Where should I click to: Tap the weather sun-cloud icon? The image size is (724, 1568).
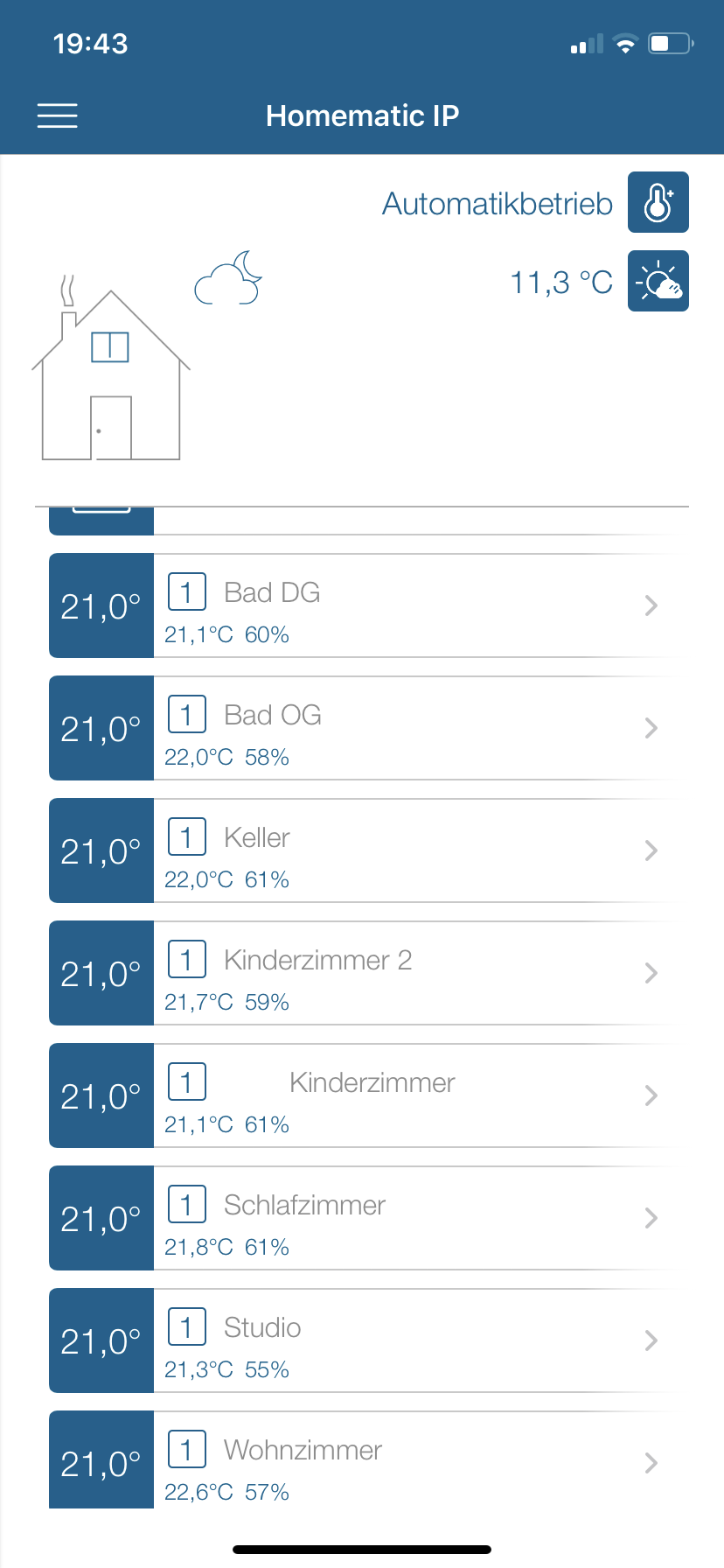click(658, 281)
